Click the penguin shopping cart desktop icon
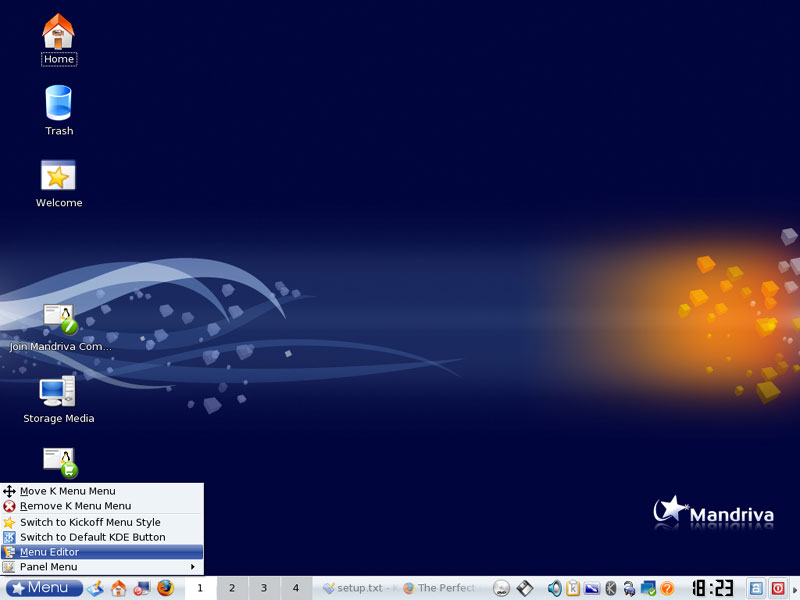This screenshot has height=600, width=800. (x=61, y=463)
